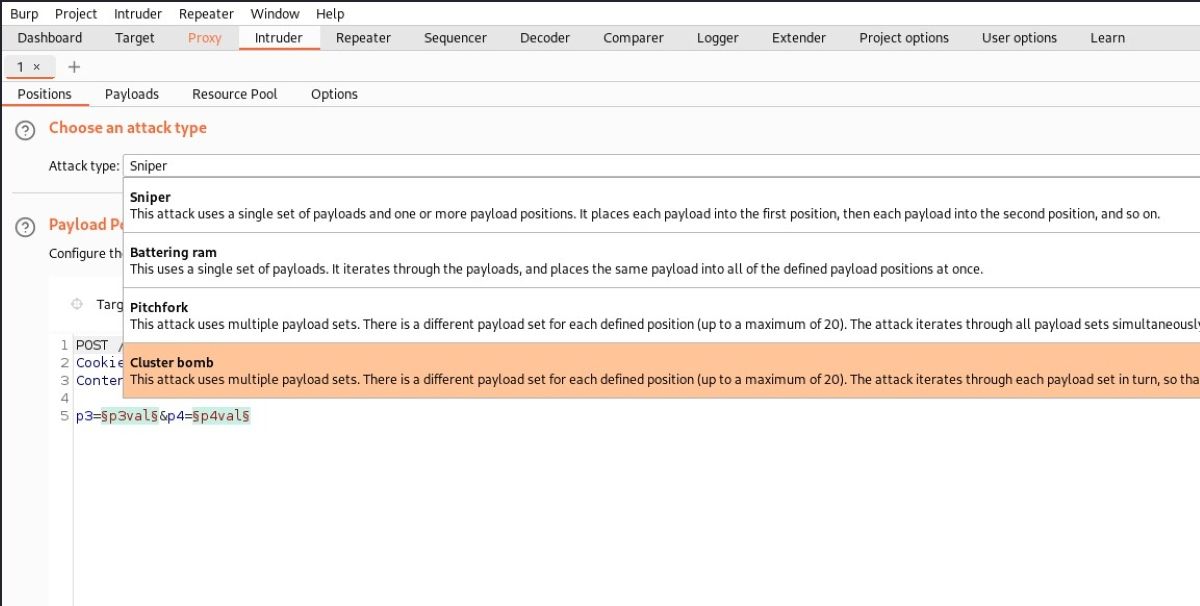The width and height of the screenshot is (1200, 606).
Task: Select Intruder attack tab 1
Action: (21, 67)
